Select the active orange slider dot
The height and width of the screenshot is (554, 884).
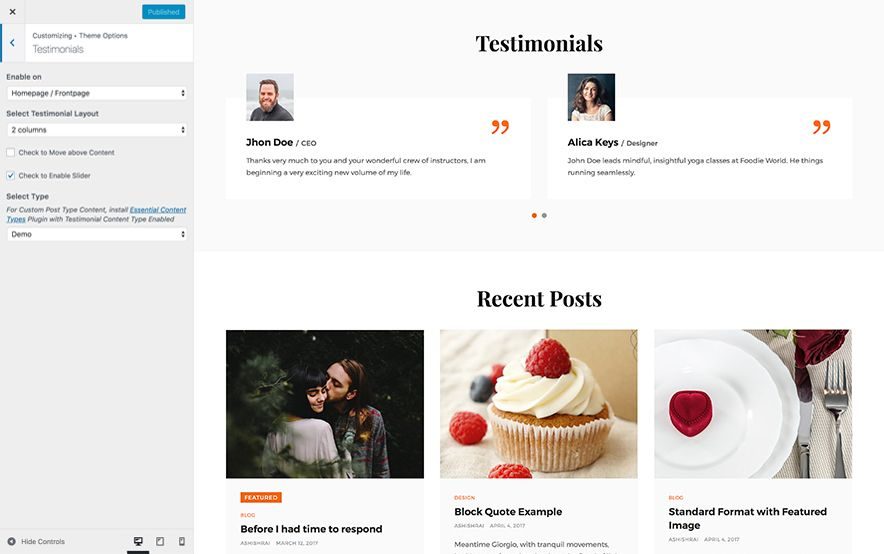click(x=534, y=215)
